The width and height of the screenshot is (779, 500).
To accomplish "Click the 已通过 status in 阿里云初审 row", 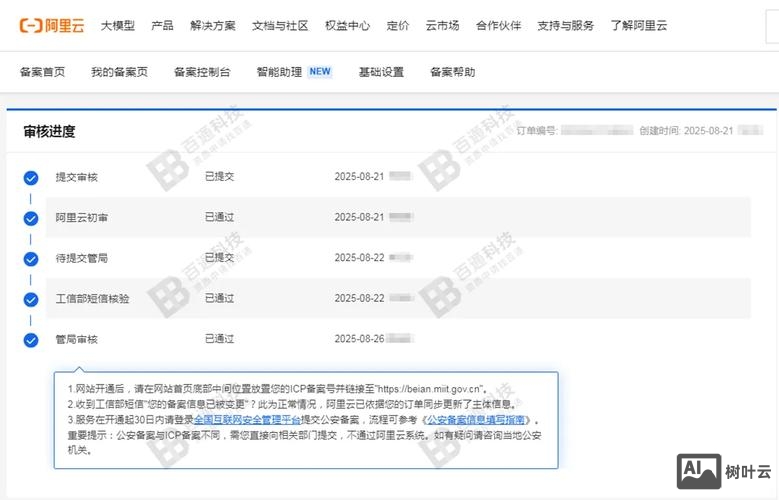I will point(220,217).
